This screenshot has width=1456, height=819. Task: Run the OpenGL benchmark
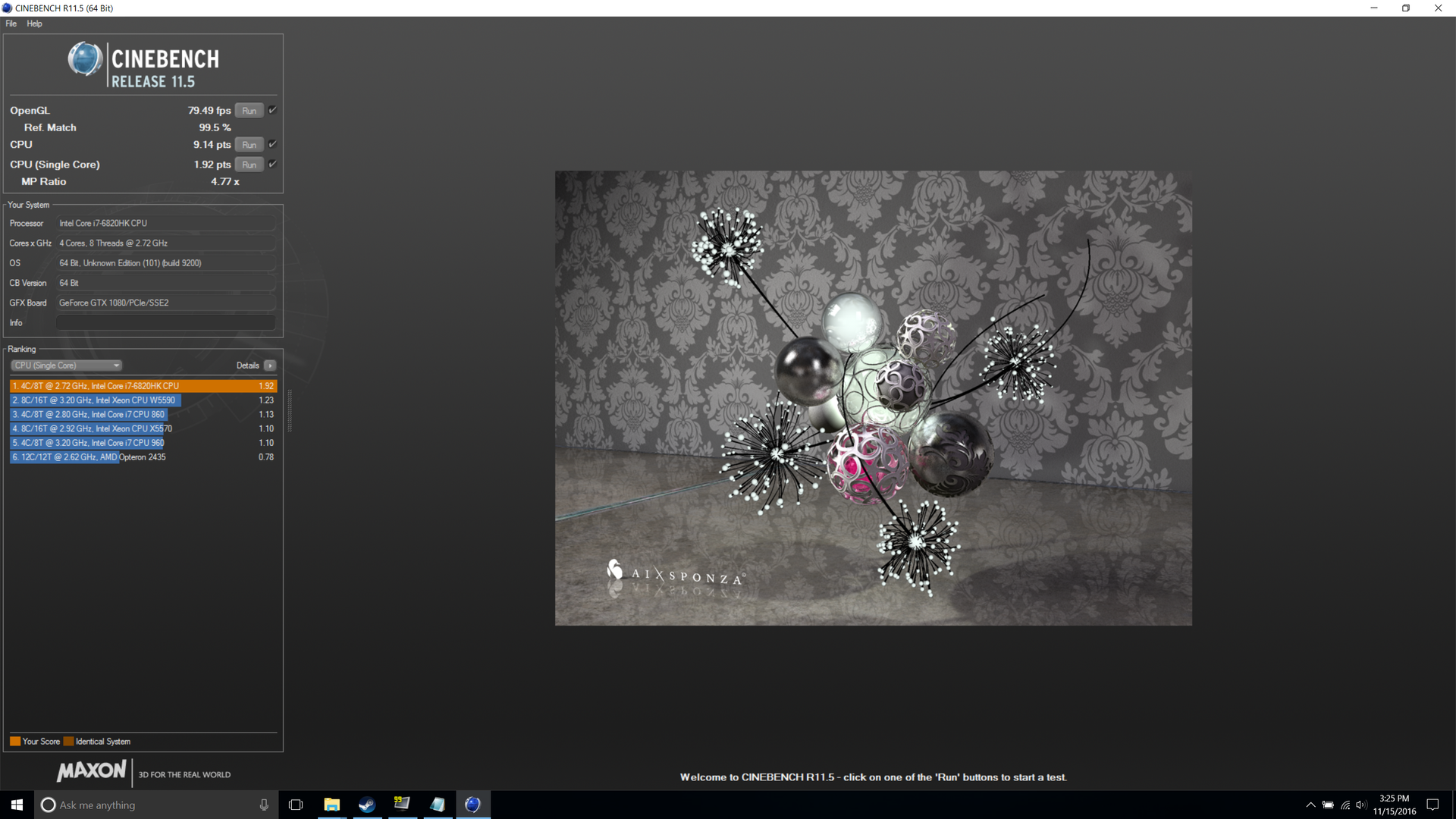click(249, 111)
